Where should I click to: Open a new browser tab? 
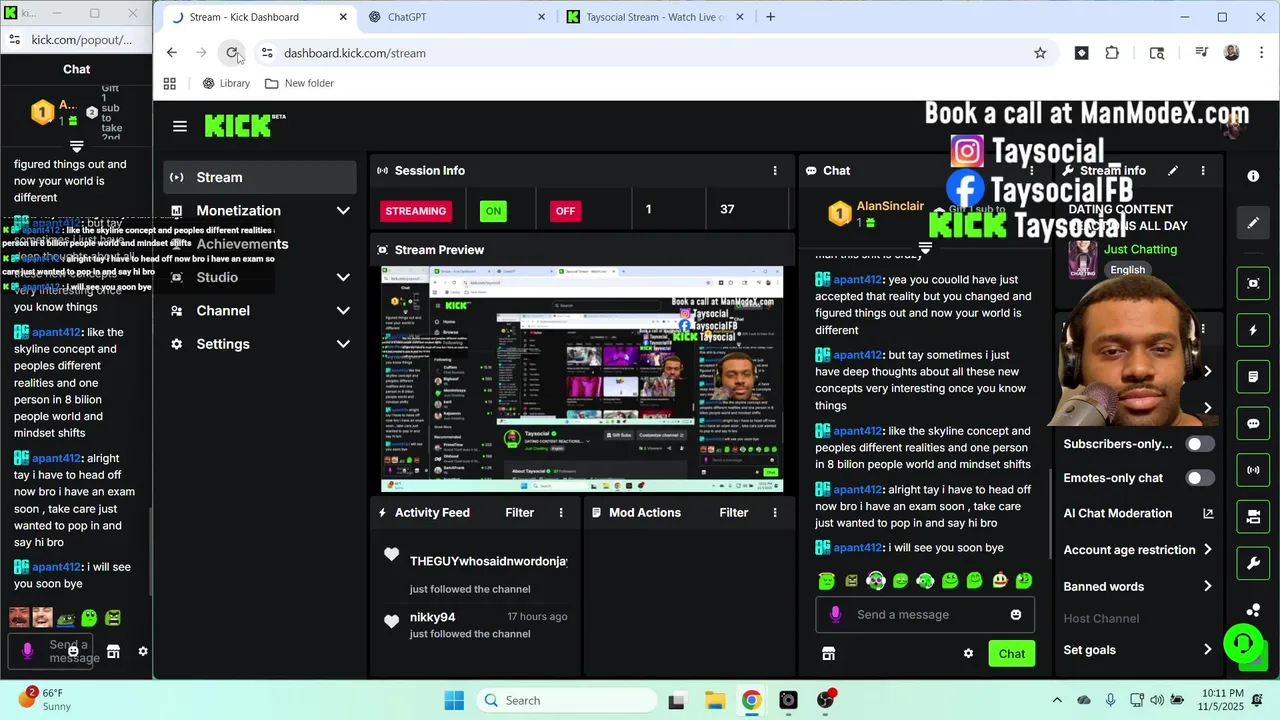coord(770,17)
